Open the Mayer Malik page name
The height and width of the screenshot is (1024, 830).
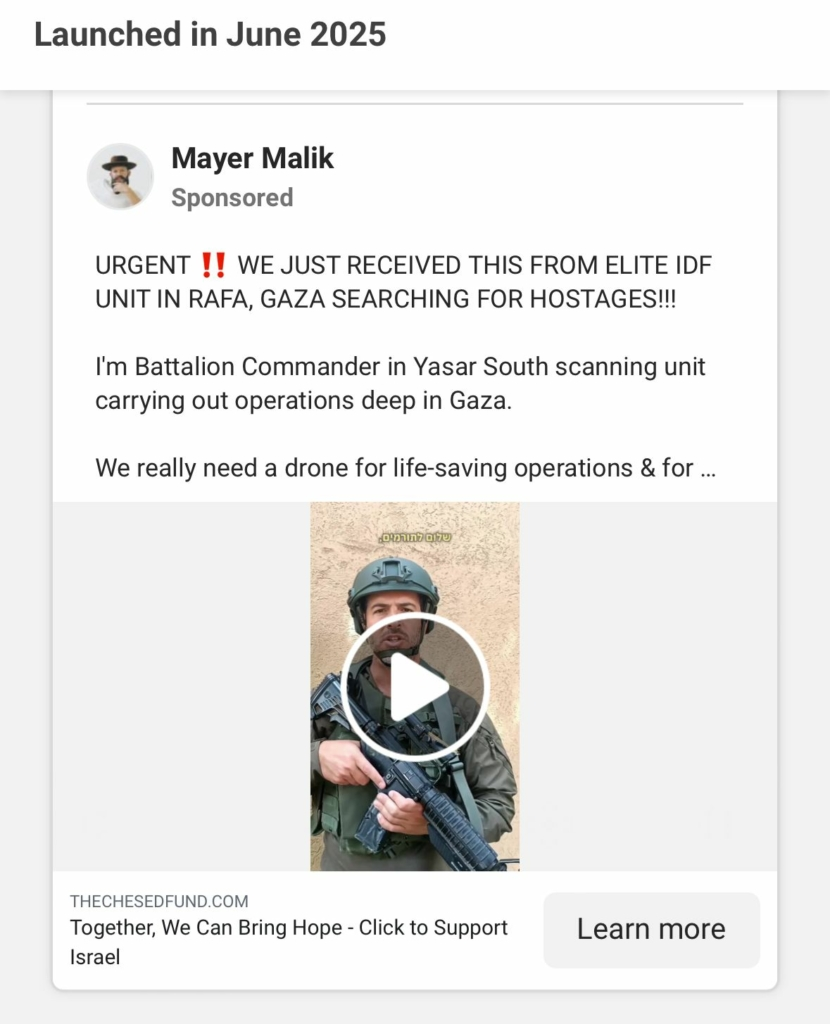pyautogui.click(x=252, y=158)
